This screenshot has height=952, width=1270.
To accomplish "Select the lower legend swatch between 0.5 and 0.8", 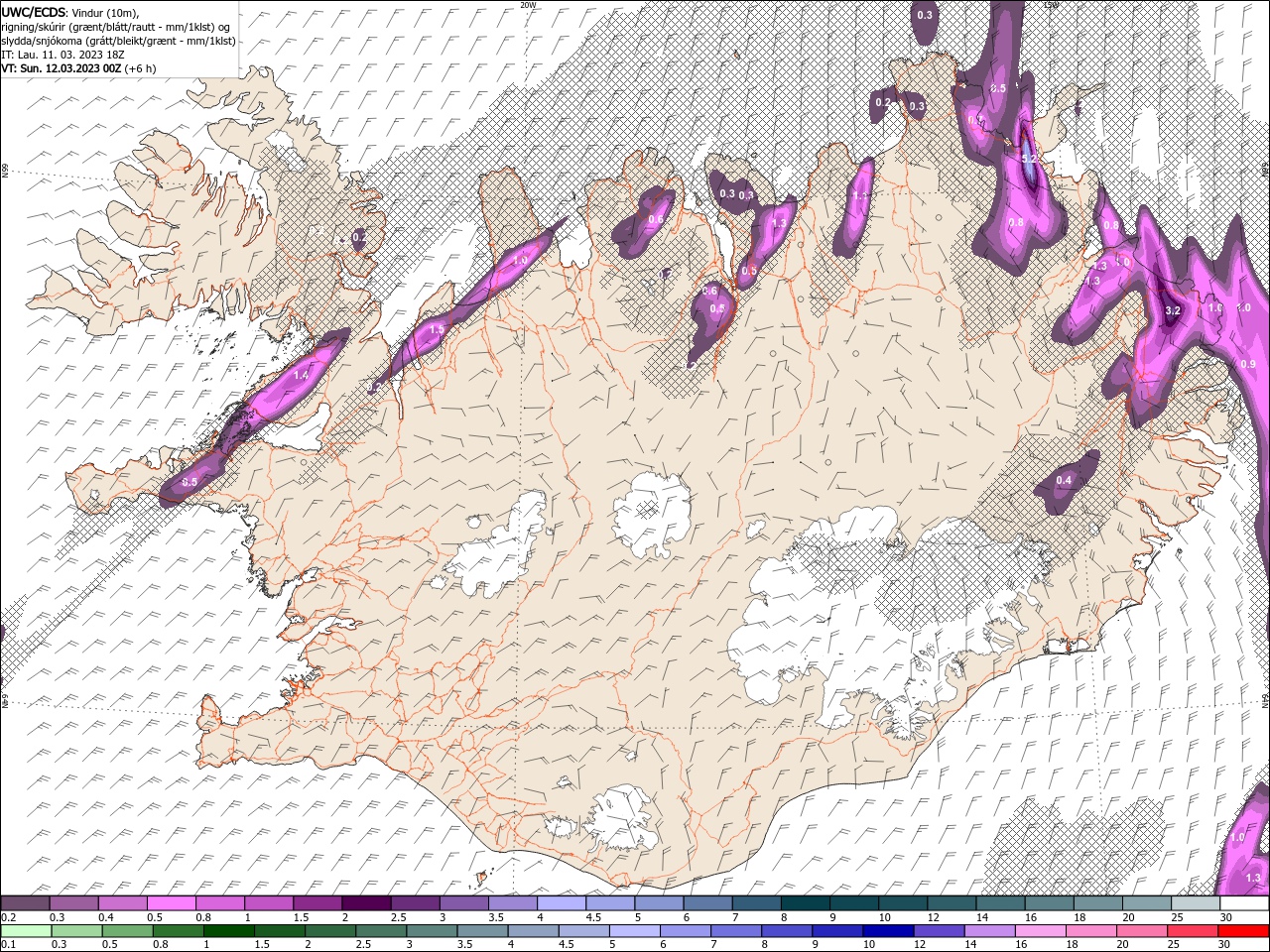I will [127, 931].
